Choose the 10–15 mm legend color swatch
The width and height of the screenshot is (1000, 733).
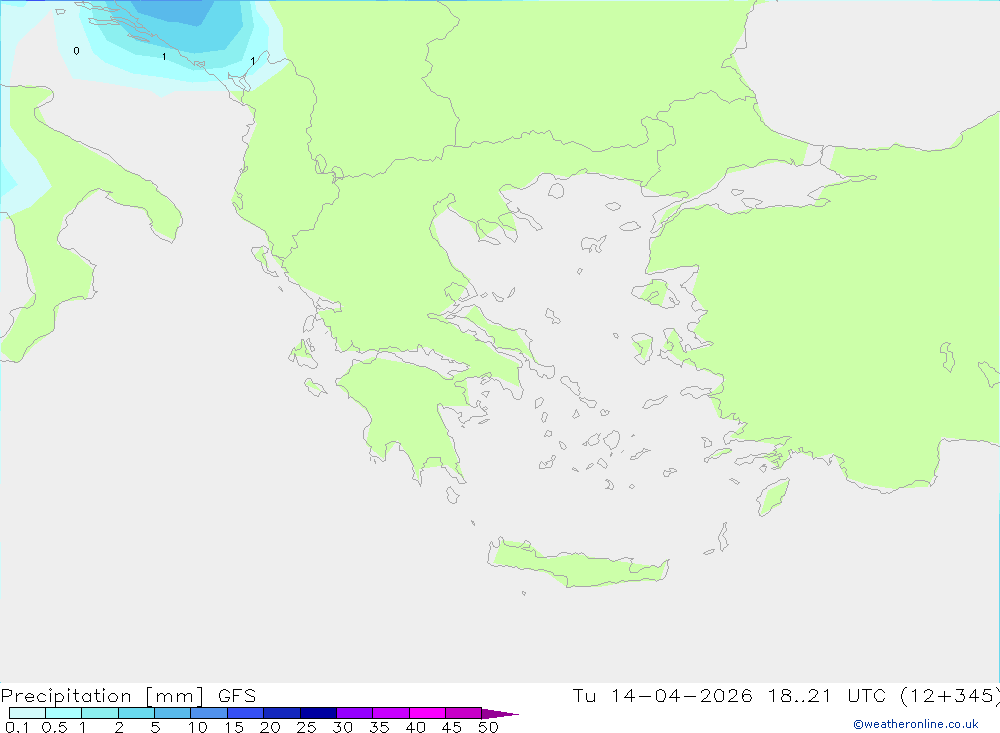[x=209, y=713]
